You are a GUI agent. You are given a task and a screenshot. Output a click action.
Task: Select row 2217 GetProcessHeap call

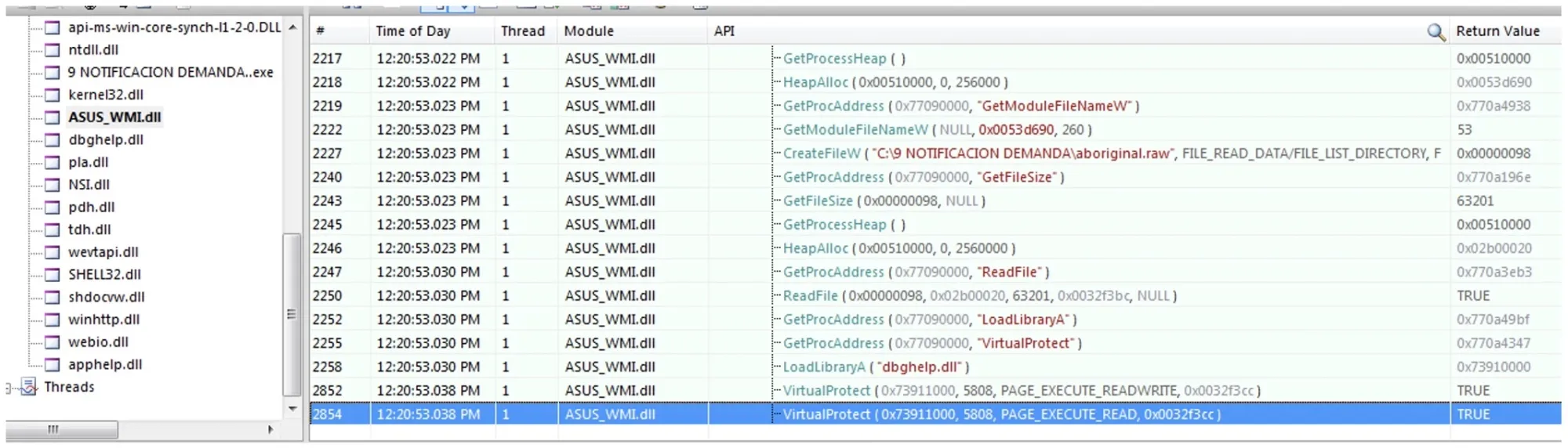[x=935, y=59]
